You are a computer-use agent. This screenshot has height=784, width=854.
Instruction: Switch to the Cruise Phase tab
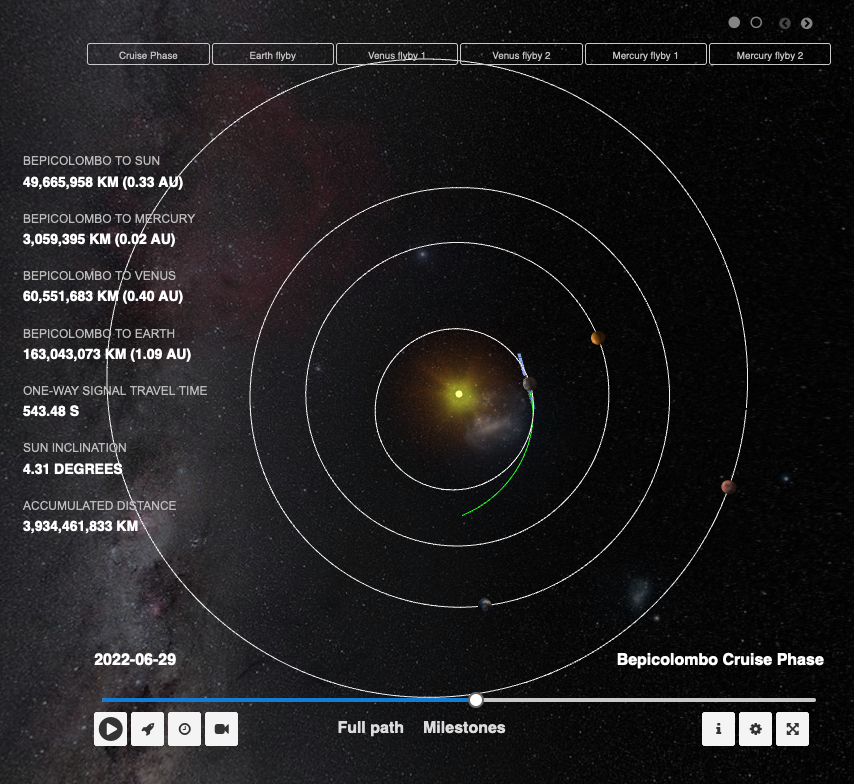148,54
